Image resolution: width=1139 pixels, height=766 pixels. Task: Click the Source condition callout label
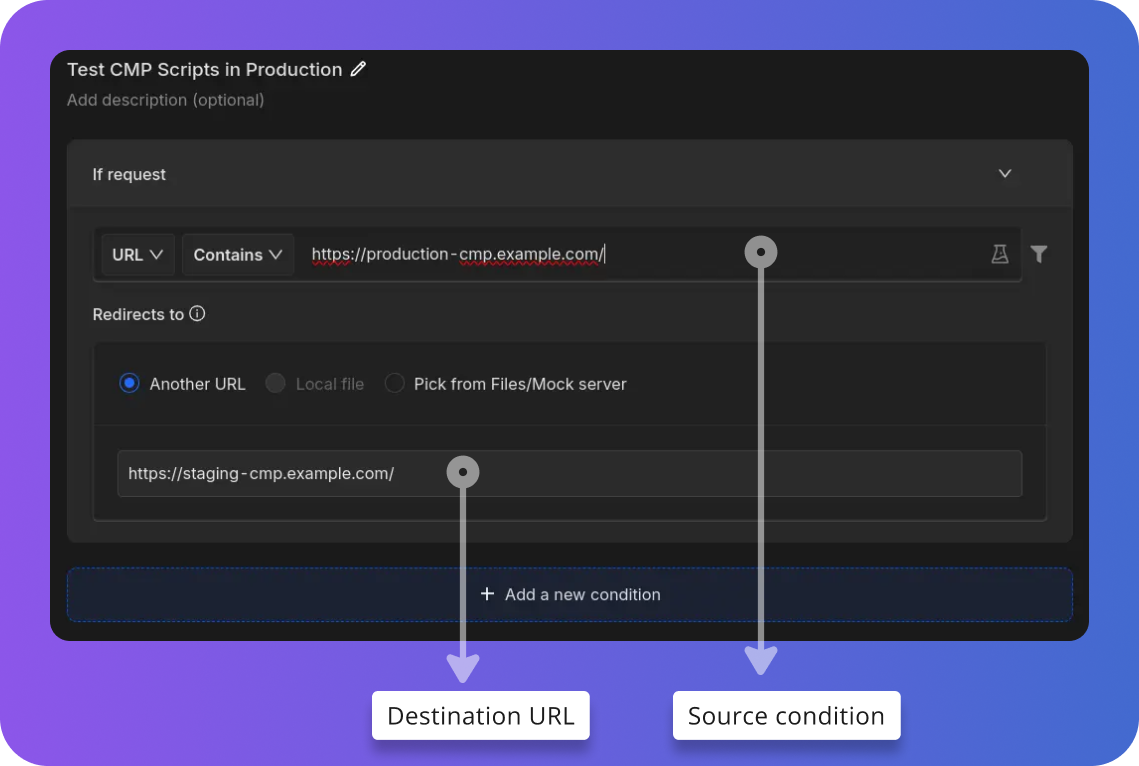(786, 715)
